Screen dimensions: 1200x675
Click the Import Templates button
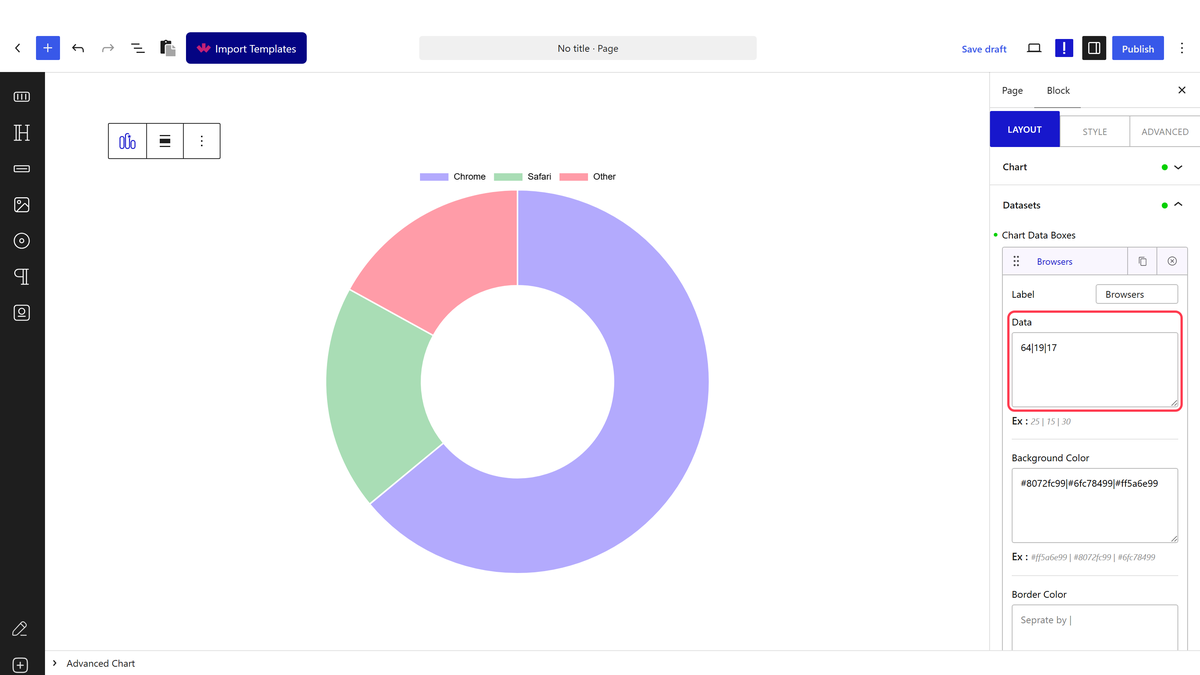point(246,48)
